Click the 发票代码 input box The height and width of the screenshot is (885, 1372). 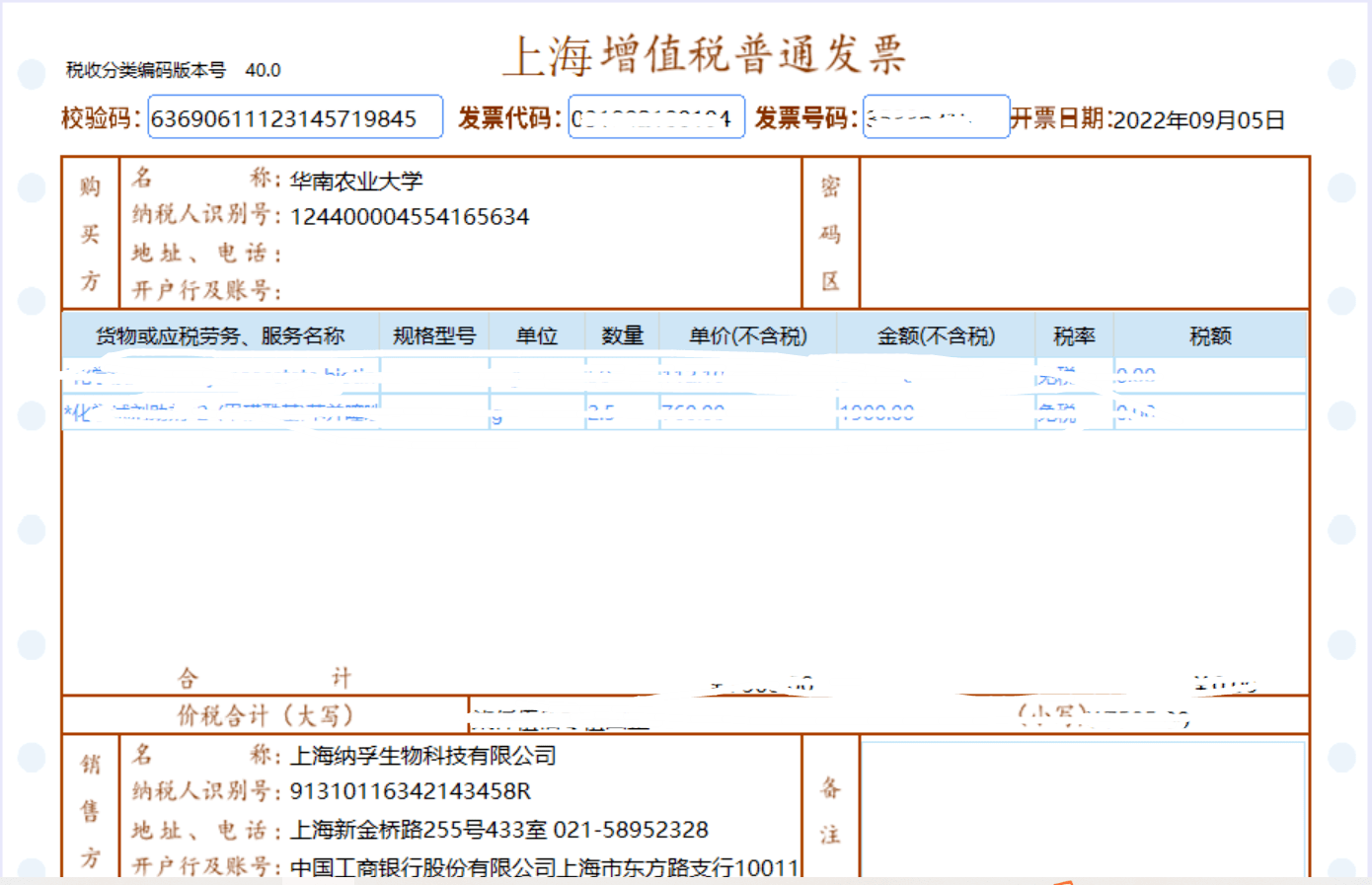[655, 118]
